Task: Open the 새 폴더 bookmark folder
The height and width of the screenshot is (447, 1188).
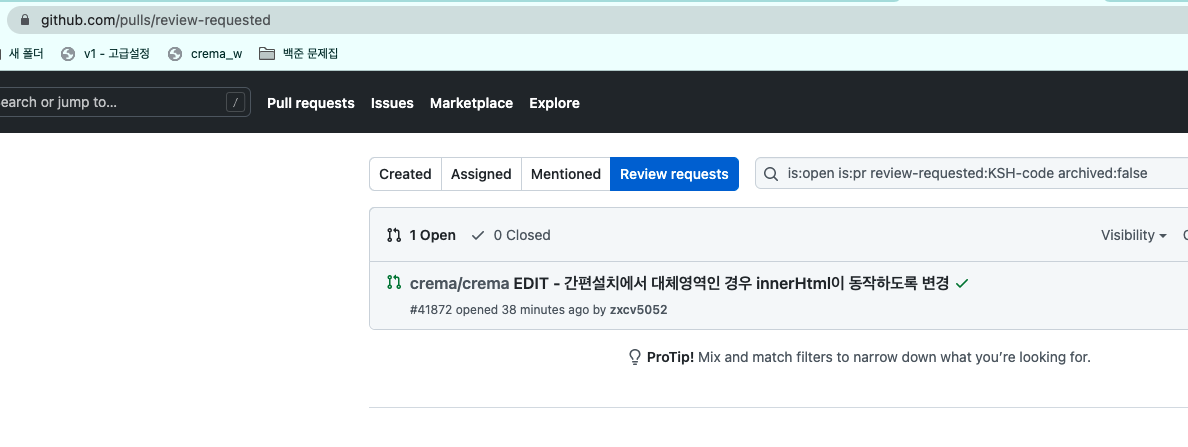Action: coord(22,54)
